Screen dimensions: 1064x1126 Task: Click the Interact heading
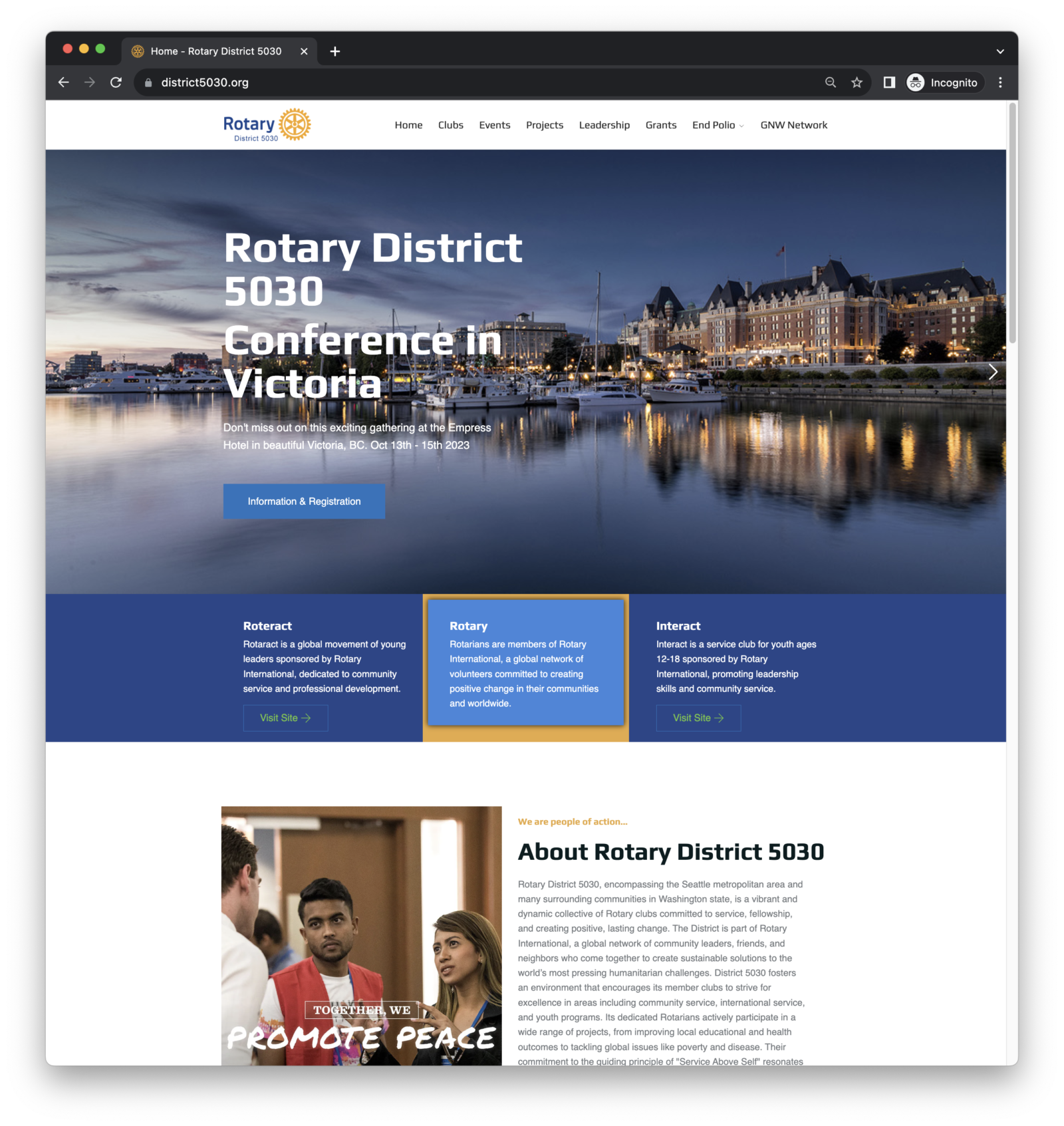pyautogui.click(x=678, y=626)
